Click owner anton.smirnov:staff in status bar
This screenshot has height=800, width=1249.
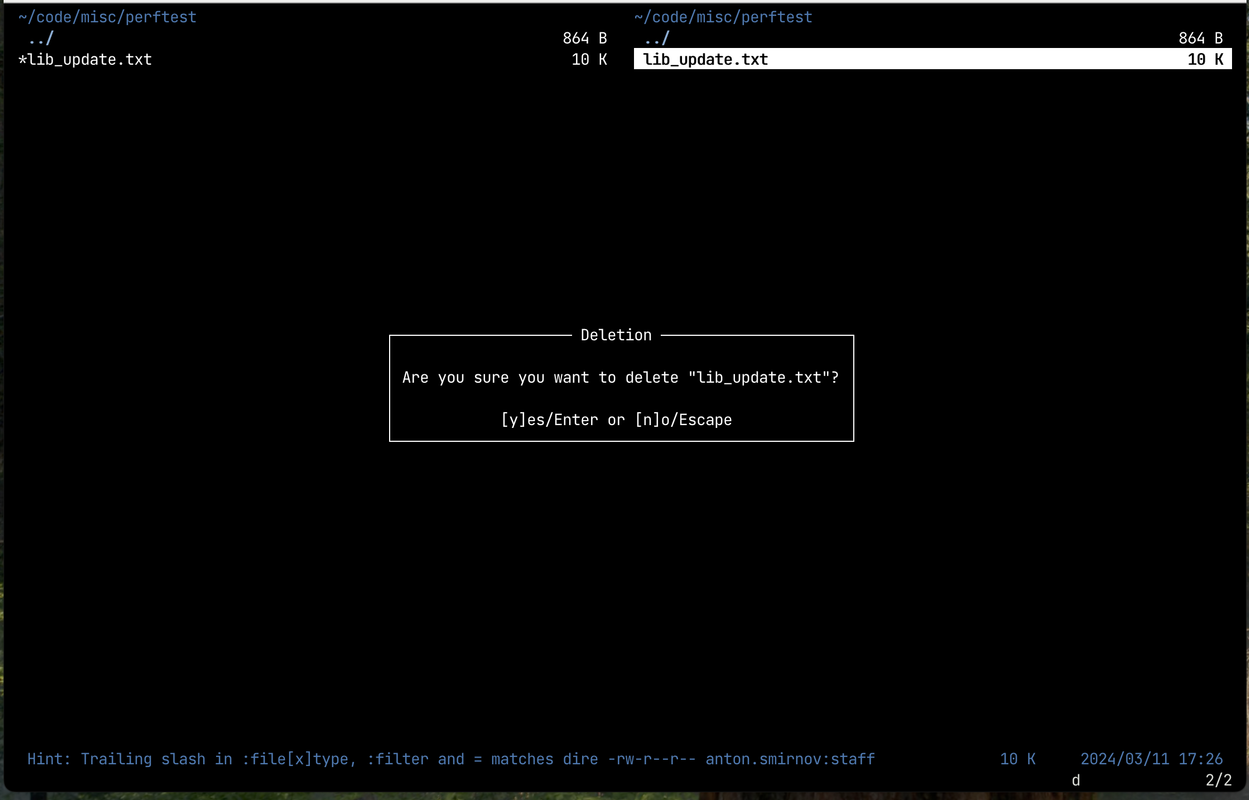click(790, 759)
